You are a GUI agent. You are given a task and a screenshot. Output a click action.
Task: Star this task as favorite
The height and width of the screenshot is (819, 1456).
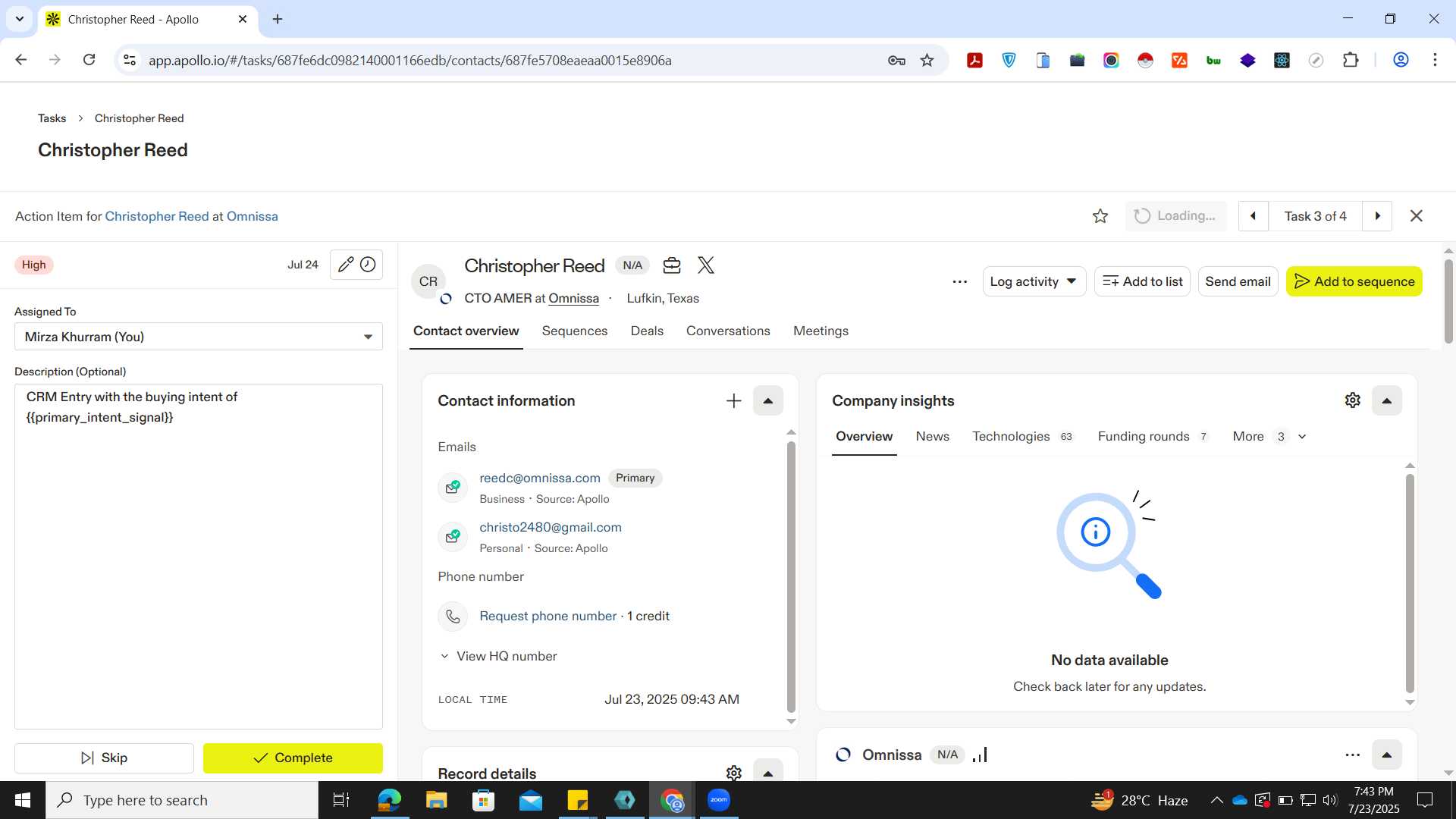tap(1100, 216)
